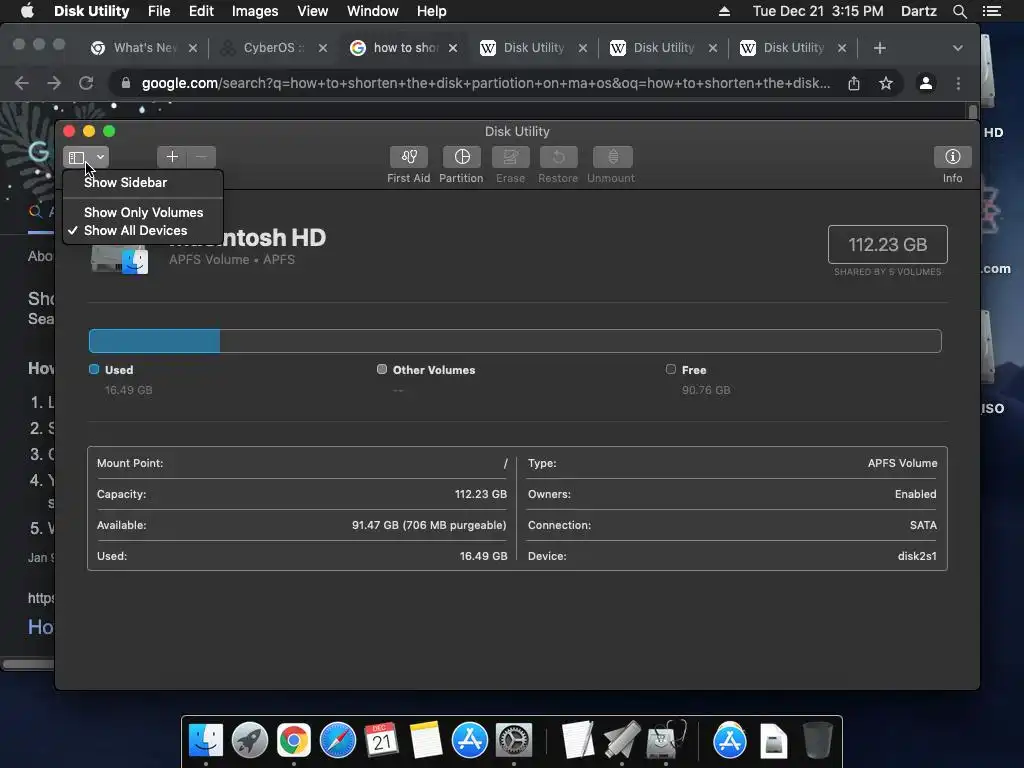Image resolution: width=1024 pixels, height=768 pixels.
Task: Open Google Chrome from the Dock
Action: point(294,741)
